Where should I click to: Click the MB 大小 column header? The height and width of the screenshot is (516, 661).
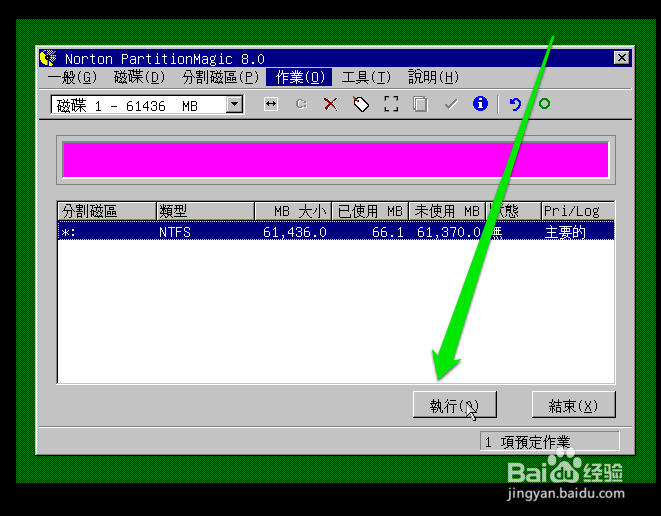[293, 211]
